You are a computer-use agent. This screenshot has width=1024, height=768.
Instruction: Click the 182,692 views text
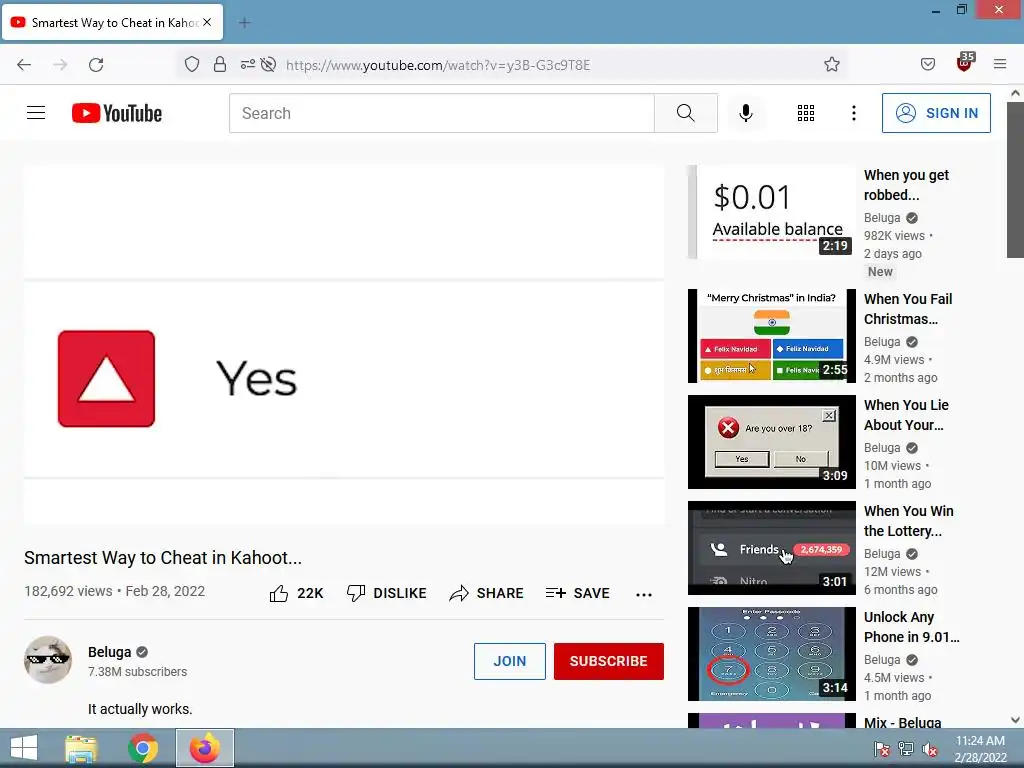point(68,591)
